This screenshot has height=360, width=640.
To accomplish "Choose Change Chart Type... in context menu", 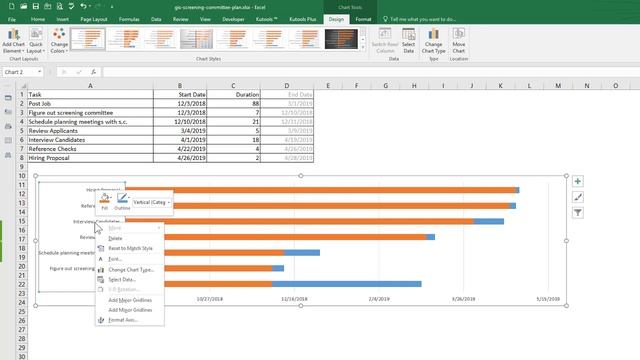I will point(129,270).
